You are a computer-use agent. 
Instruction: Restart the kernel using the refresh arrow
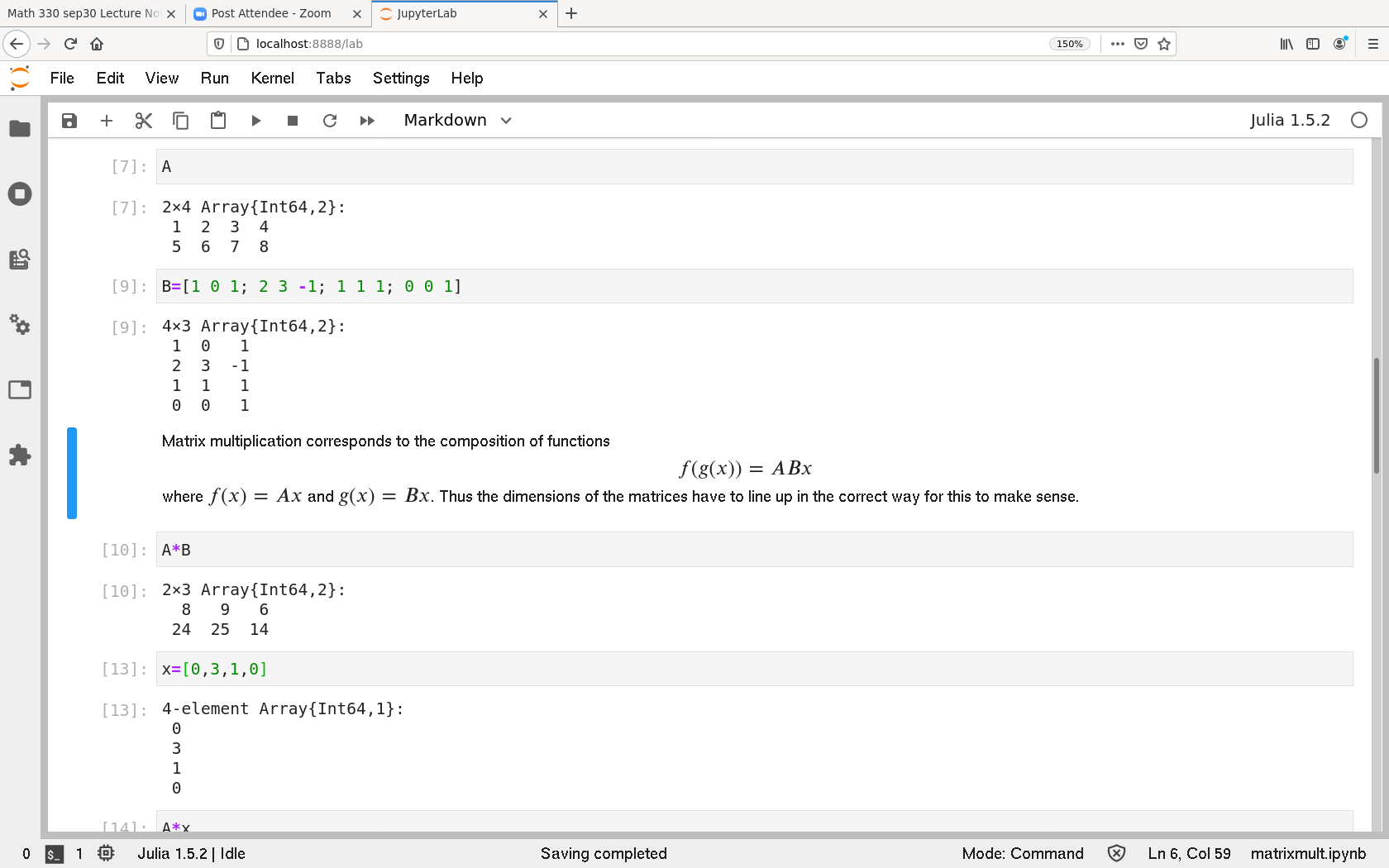pyautogui.click(x=330, y=121)
